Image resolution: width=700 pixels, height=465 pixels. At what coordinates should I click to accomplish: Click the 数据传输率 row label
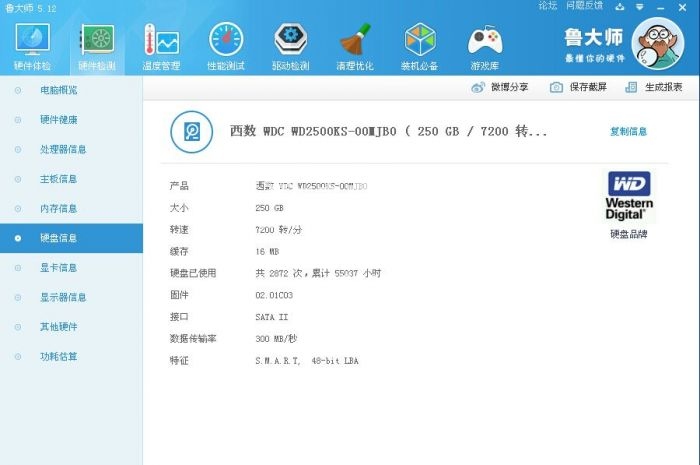coord(193,339)
